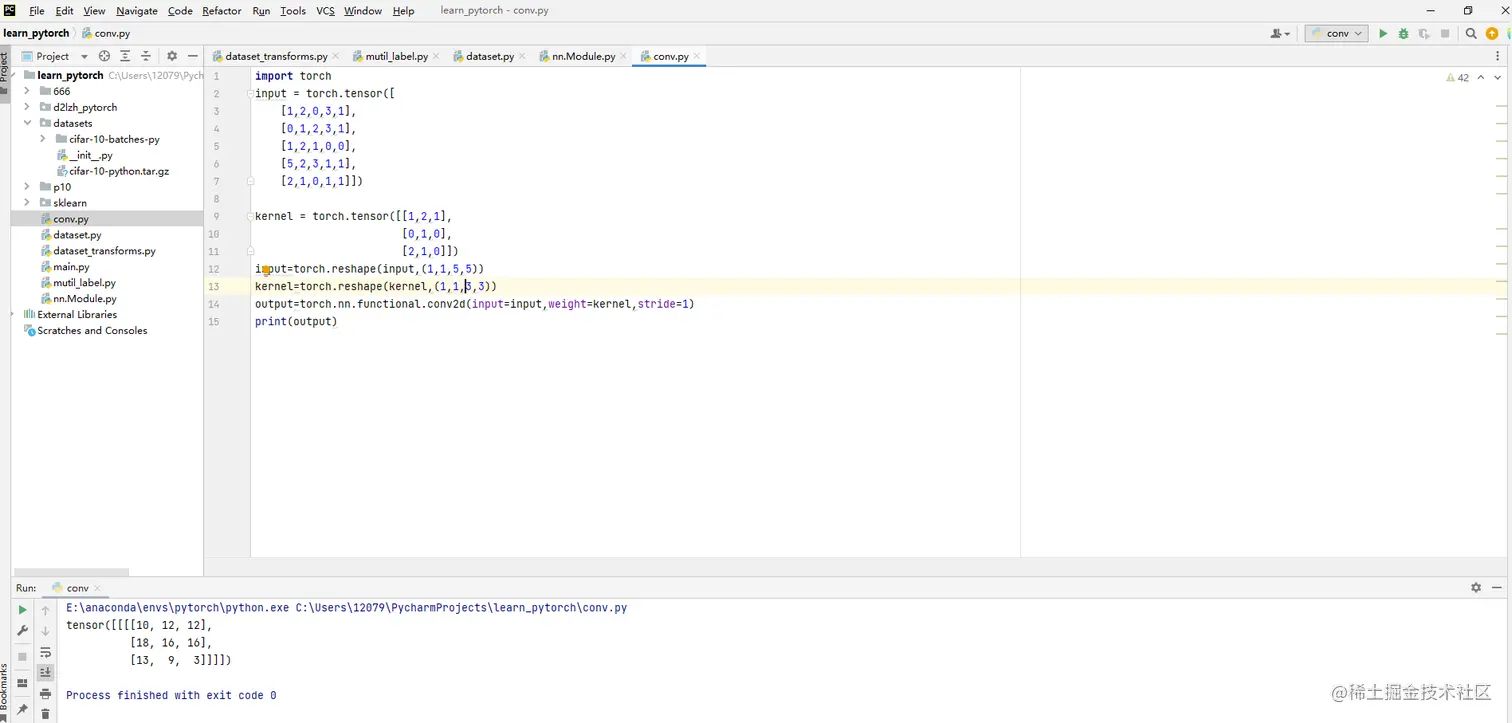Expand the 666 folder
The image size is (1512, 723).
[27, 91]
